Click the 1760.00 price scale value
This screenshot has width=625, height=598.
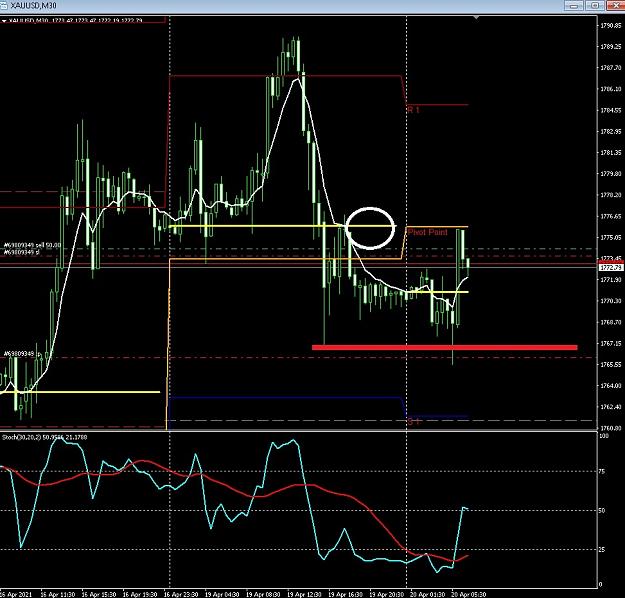pyautogui.click(x=611, y=428)
